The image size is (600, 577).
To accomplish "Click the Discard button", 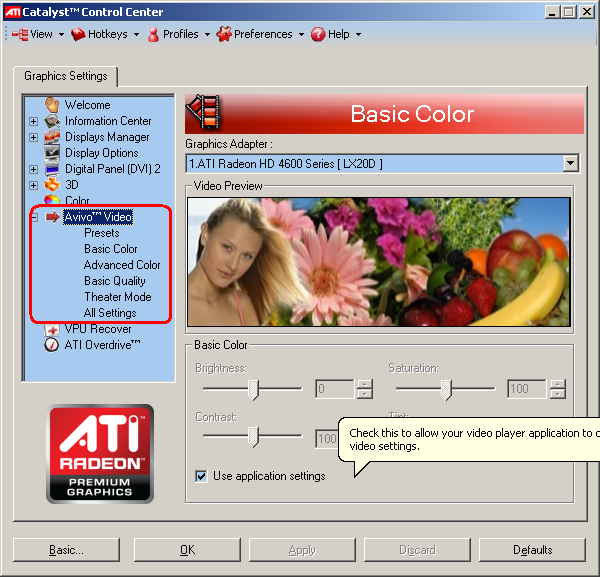I will [417, 550].
